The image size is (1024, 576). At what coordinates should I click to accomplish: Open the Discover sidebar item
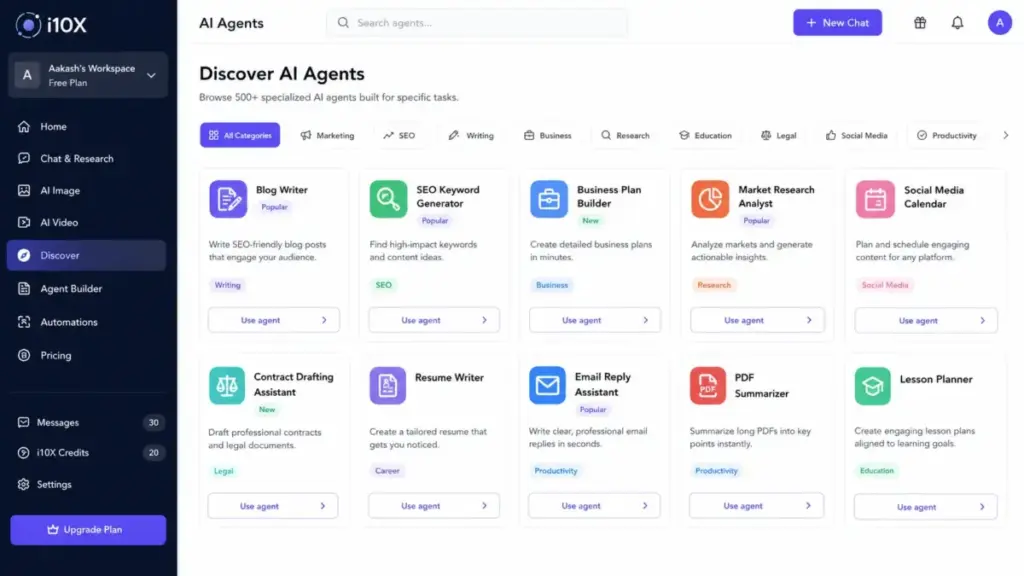[x=86, y=255]
